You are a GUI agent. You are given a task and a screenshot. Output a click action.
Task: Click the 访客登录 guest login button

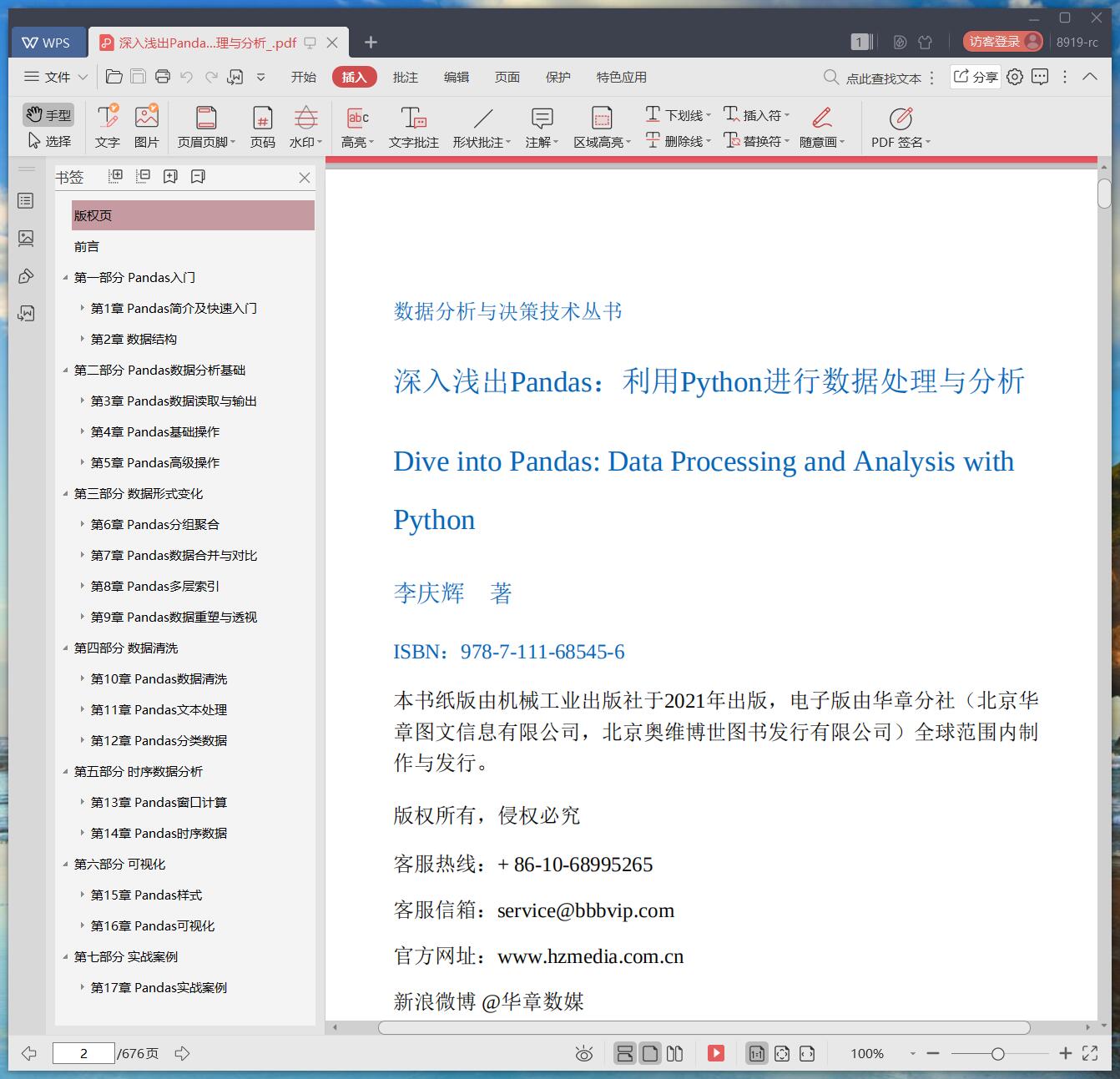pyautogui.click(x=1003, y=42)
